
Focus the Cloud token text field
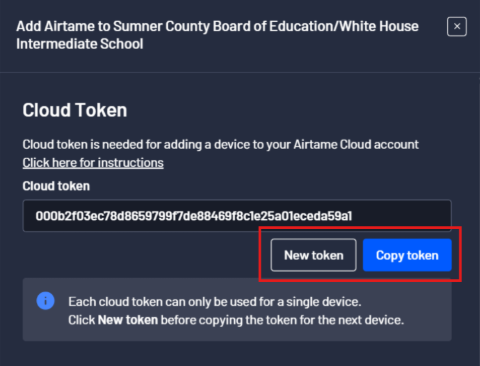(237, 216)
